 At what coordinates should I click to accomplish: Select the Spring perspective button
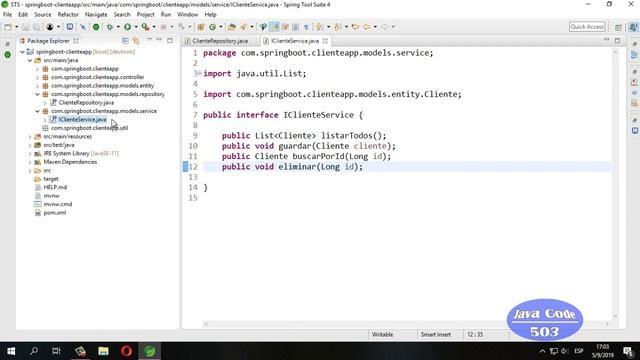click(633, 27)
